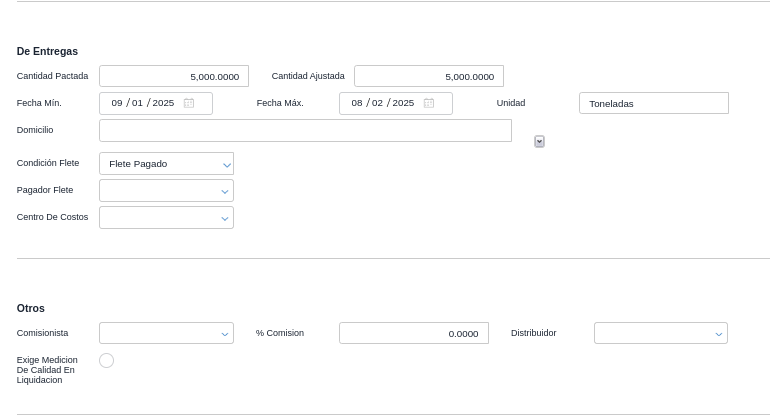Click the Unidad field showing Toneladas

[653, 103]
